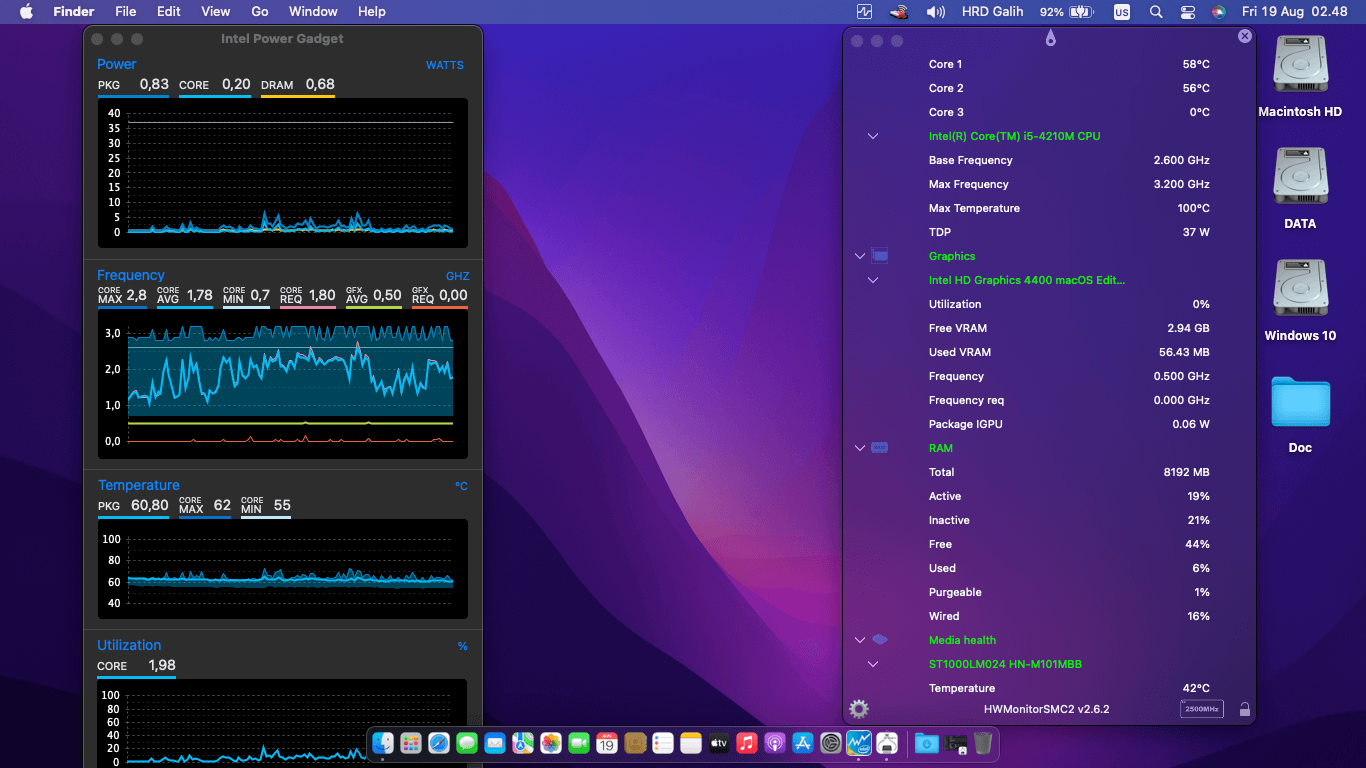
Task: Launch Music from the Dock
Action: pyautogui.click(x=747, y=743)
